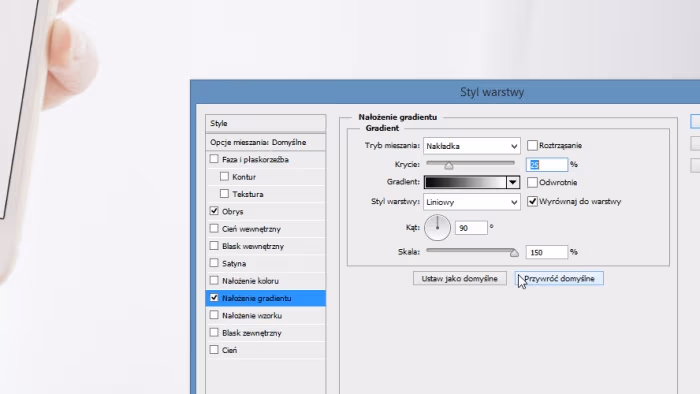The height and width of the screenshot is (394, 700).
Task: Click the gradient preview swatch
Action: (x=465, y=182)
